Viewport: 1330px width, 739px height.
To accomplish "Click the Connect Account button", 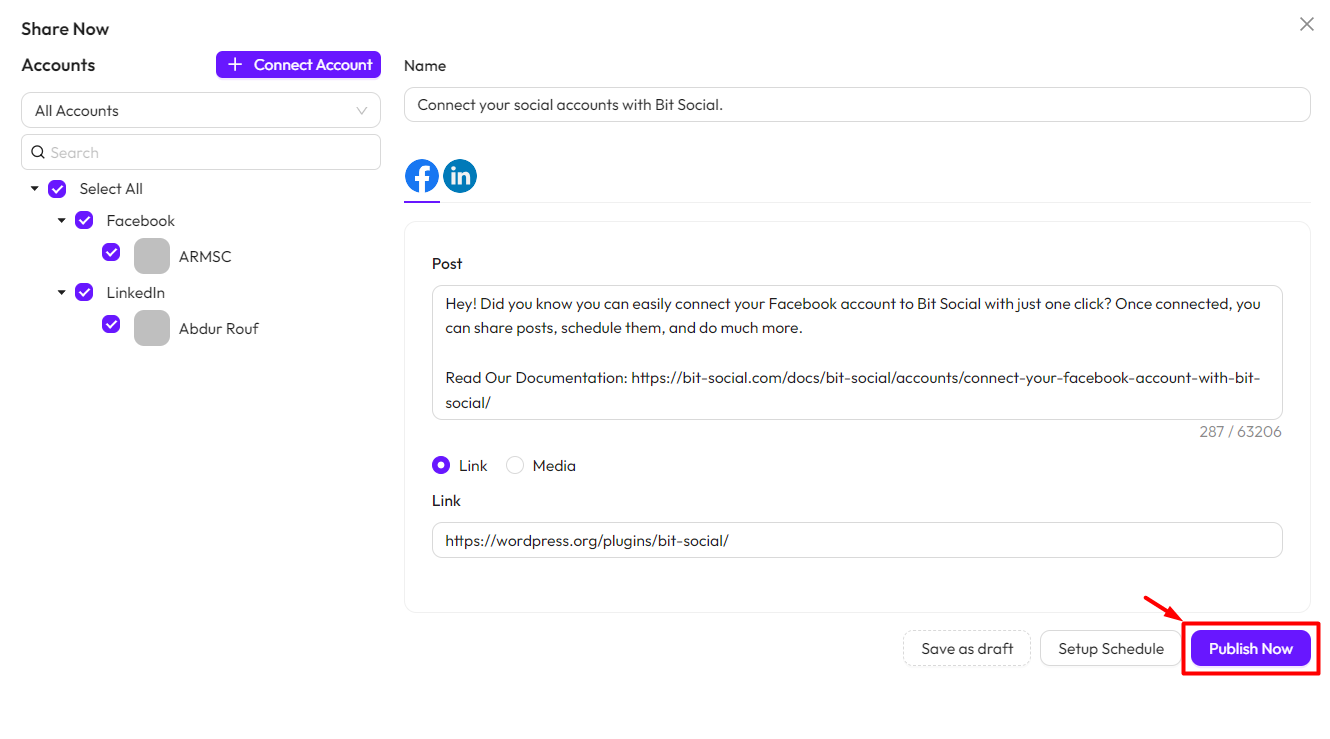I will point(298,64).
